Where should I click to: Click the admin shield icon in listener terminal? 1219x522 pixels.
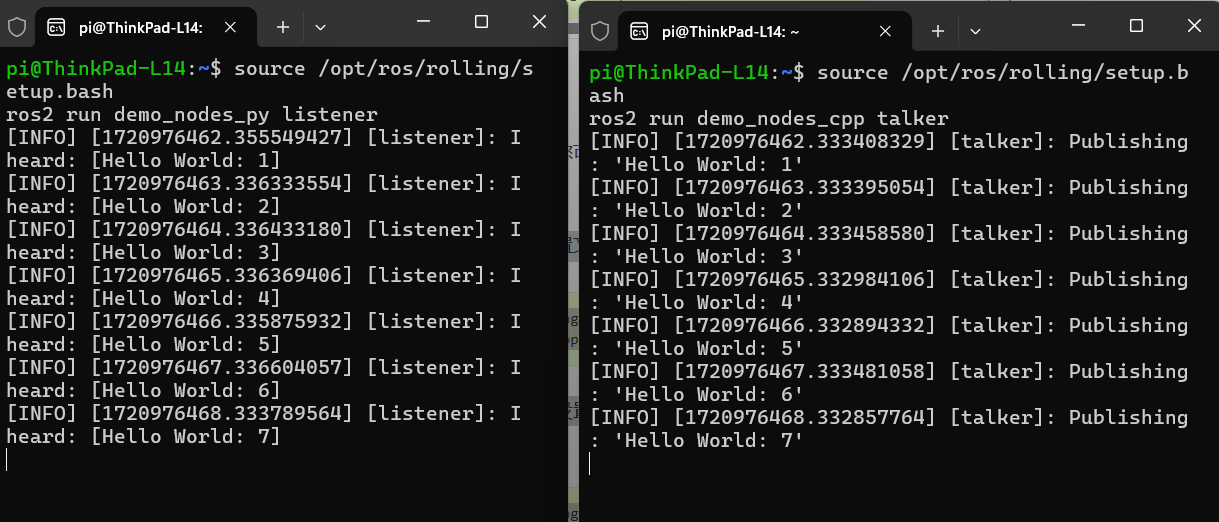tap(16, 28)
